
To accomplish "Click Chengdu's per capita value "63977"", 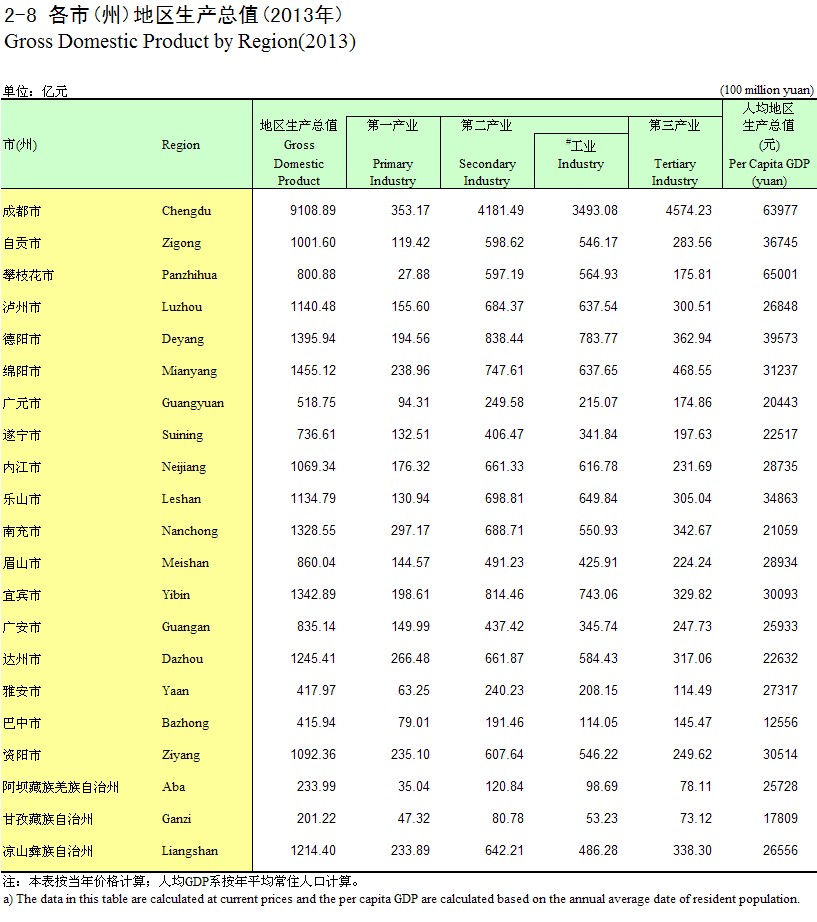I will 780,211.
